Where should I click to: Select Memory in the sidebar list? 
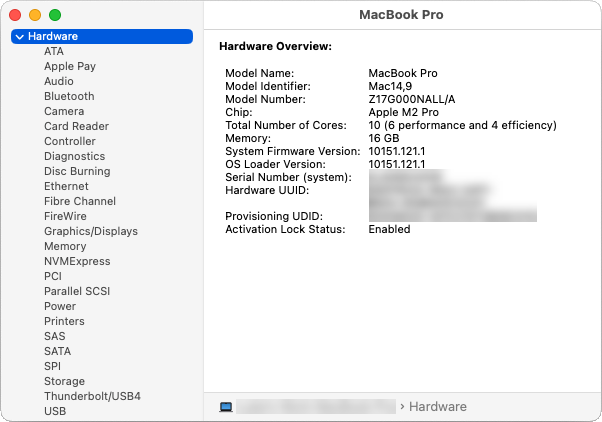65,246
